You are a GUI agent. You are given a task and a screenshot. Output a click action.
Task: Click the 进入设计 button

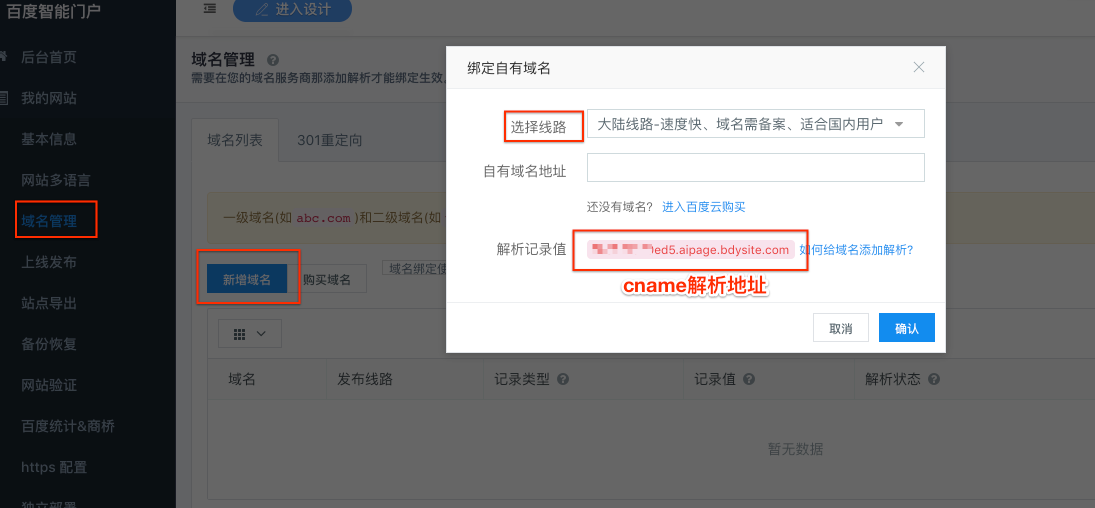tap(292, 9)
